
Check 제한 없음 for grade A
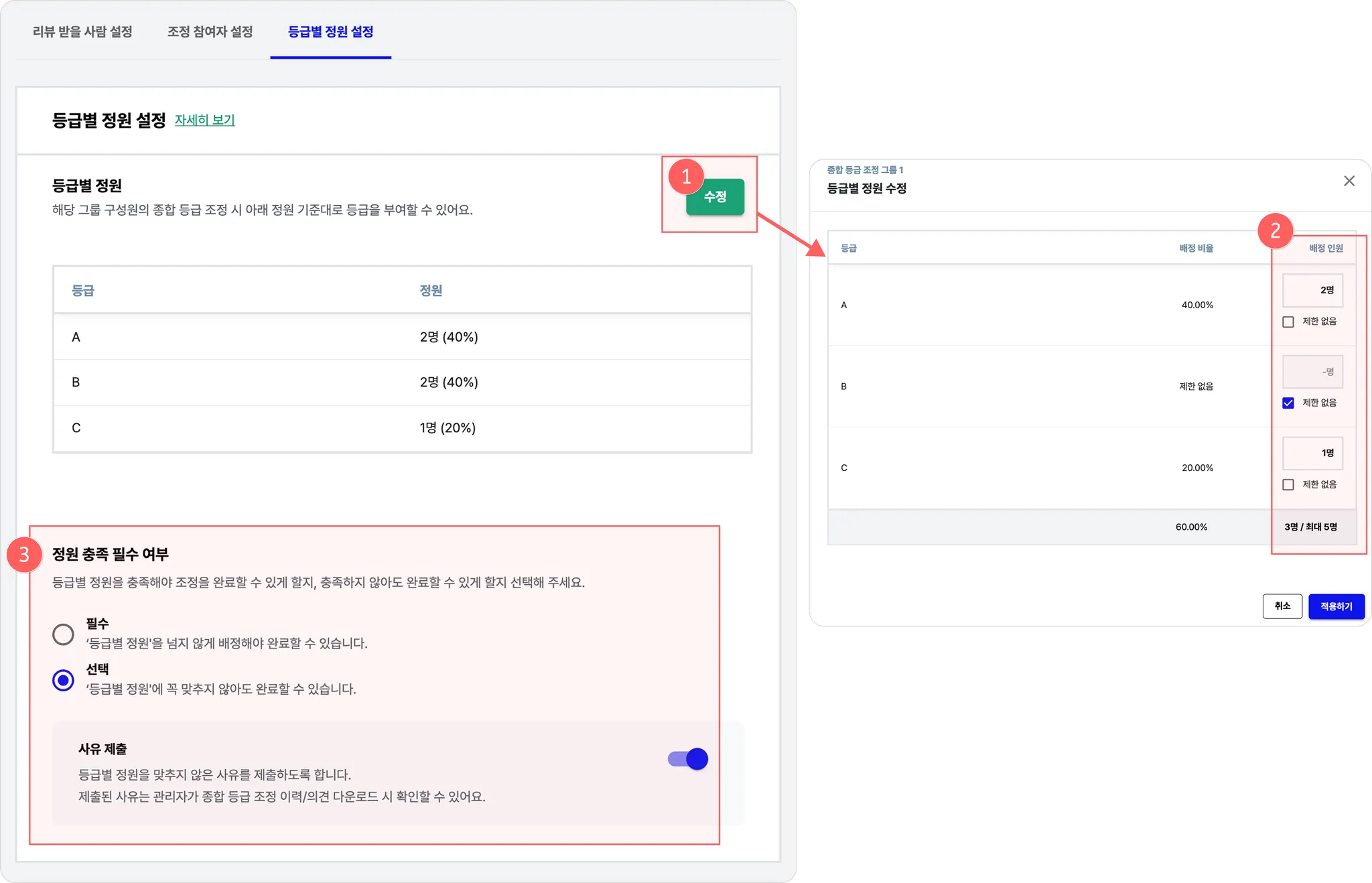[x=1288, y=322]
